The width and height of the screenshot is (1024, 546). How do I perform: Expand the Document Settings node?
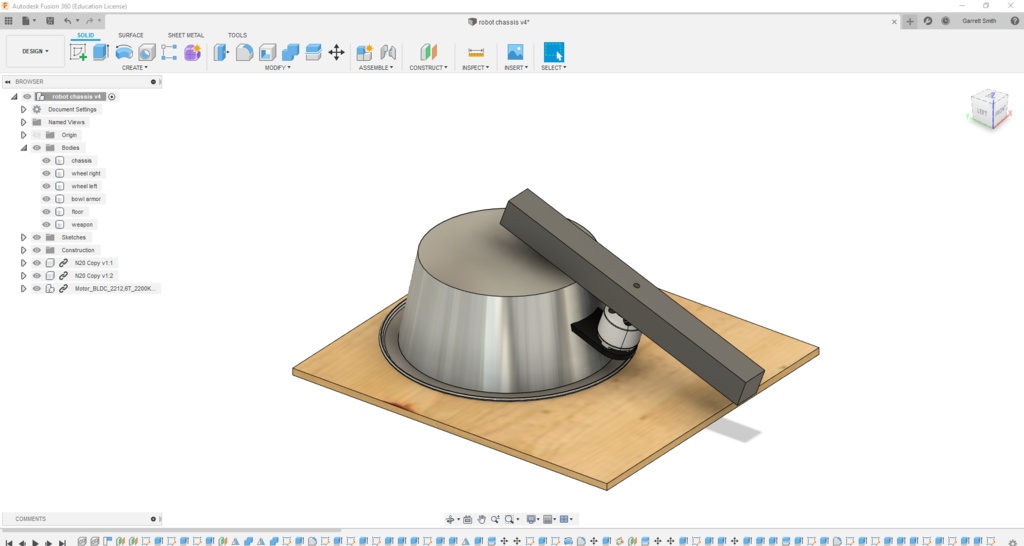24,109
